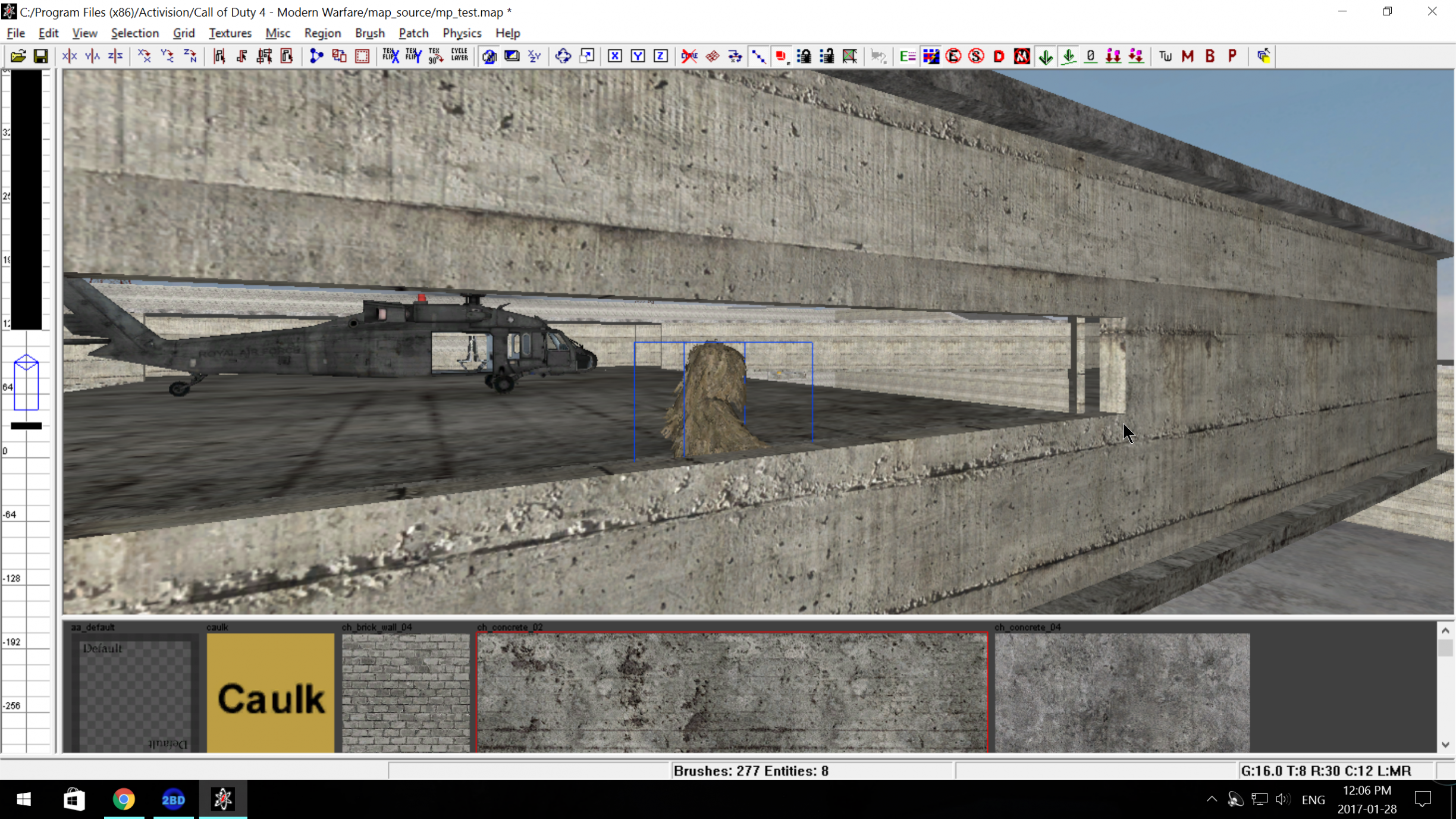Toggle Y axis lock button
Image resolution: width=1456 pixels, height=819 pixels.
coord(638,56)
